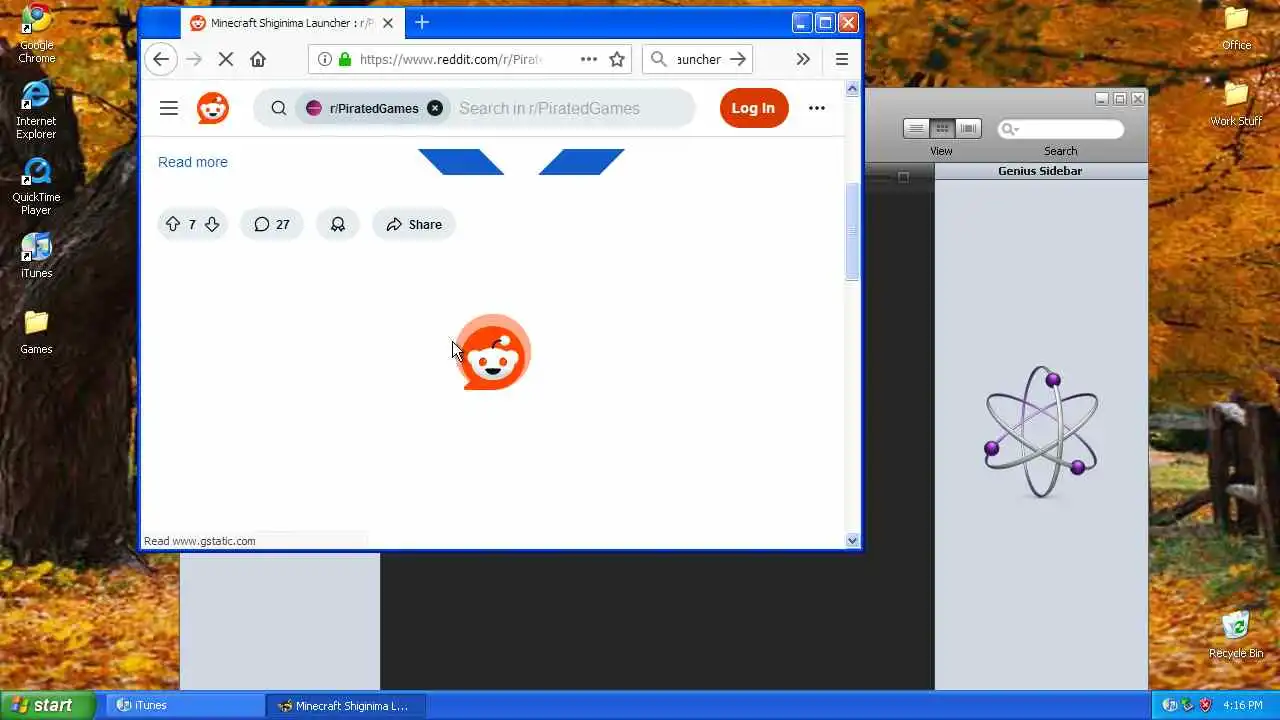This screenshot has width=1280, height=720.
Task: Open QuickTime Player desktop icon
Action: coord(36,186)
